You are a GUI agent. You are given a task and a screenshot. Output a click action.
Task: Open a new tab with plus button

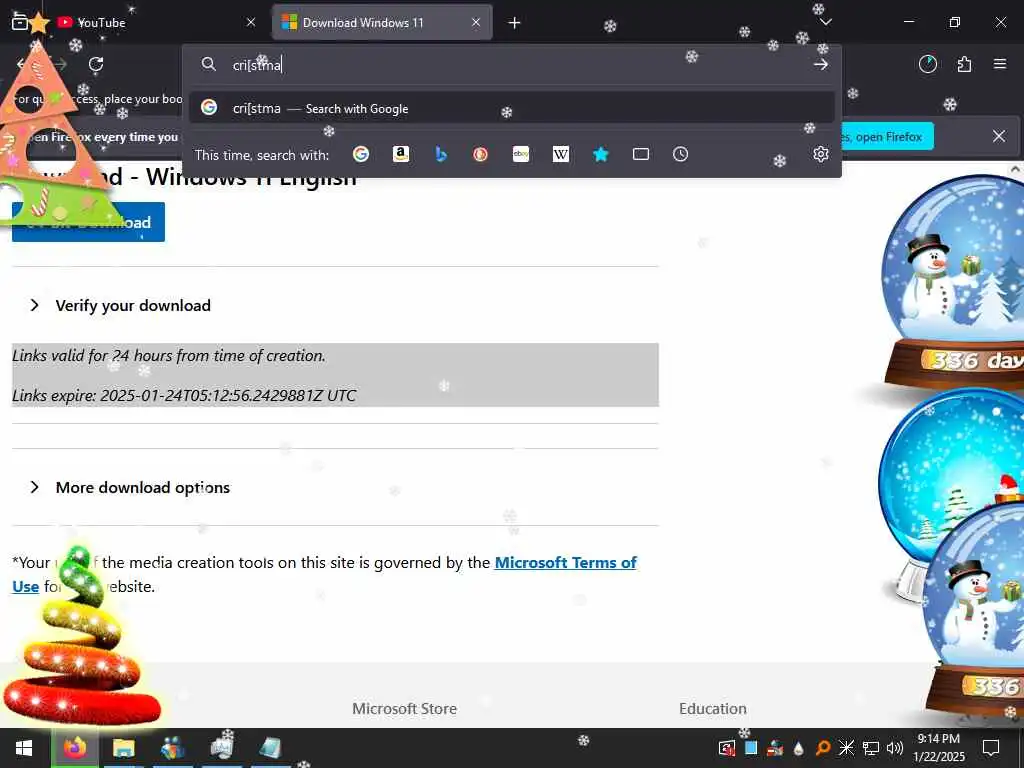click(x=514, y=23)
